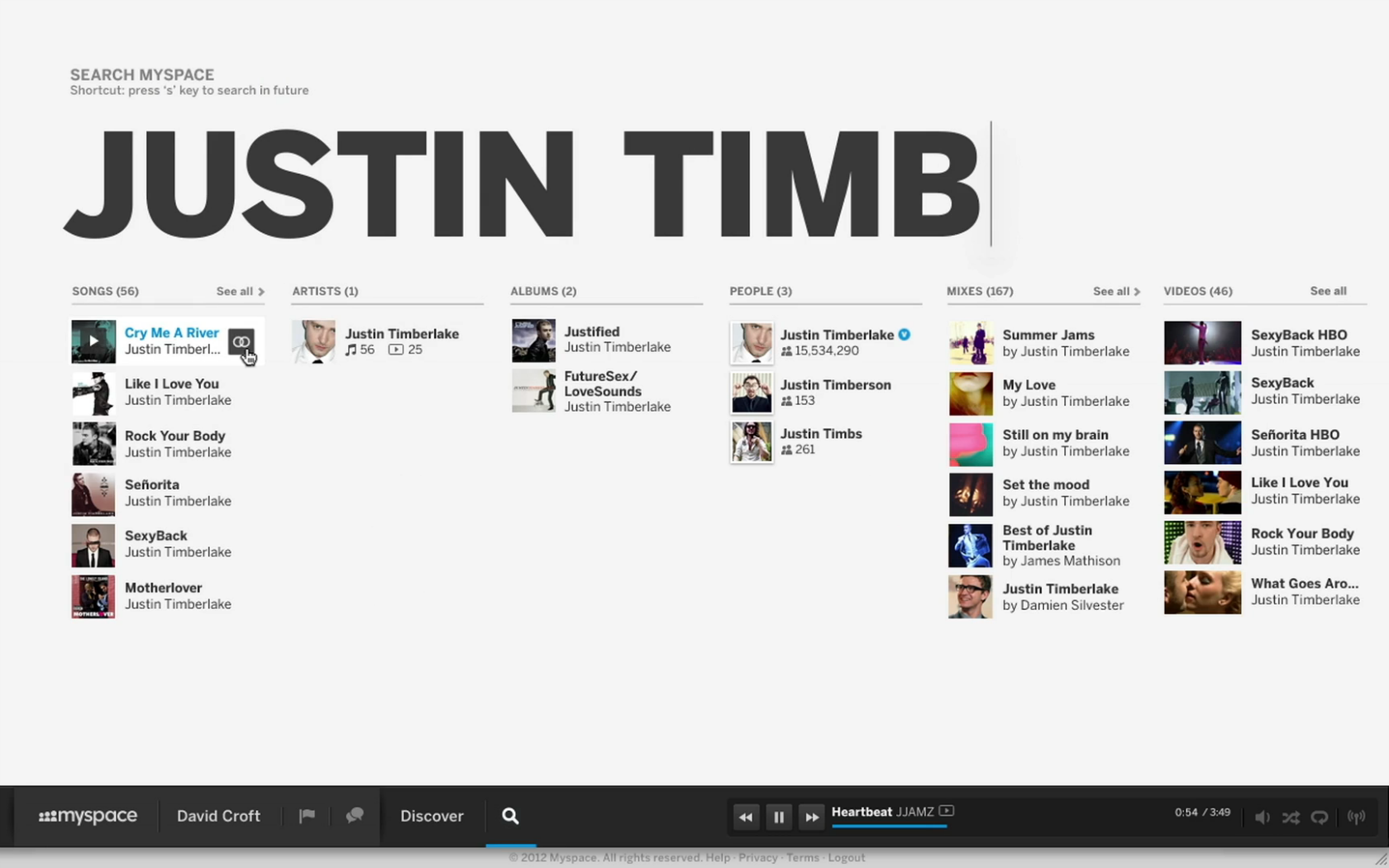Open the David Croft profile menu
Viewport: 1389px width, 868px height.
(218, 816)
